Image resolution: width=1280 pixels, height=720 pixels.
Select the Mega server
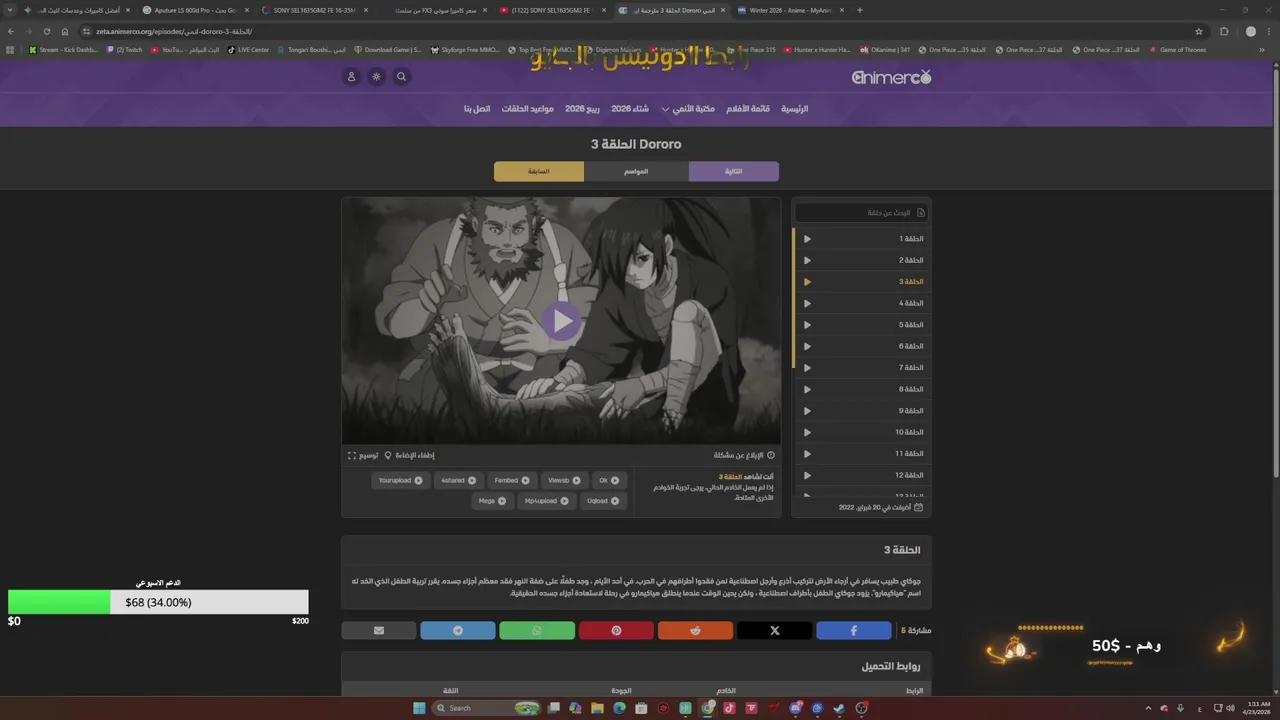coord(491,501)
